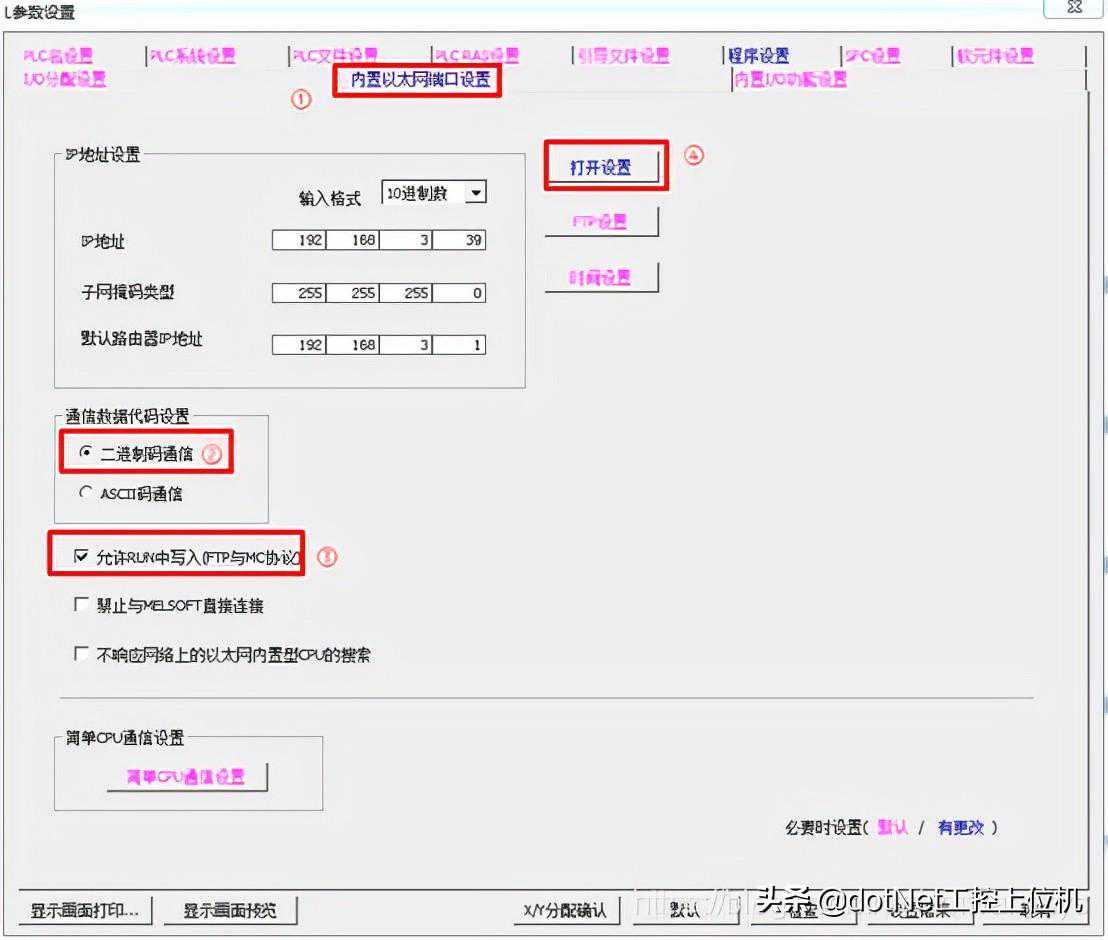Click the 简单CPU通信设置 button
The height and width of the screenshot is (940, 1108).
pos(187,777)
